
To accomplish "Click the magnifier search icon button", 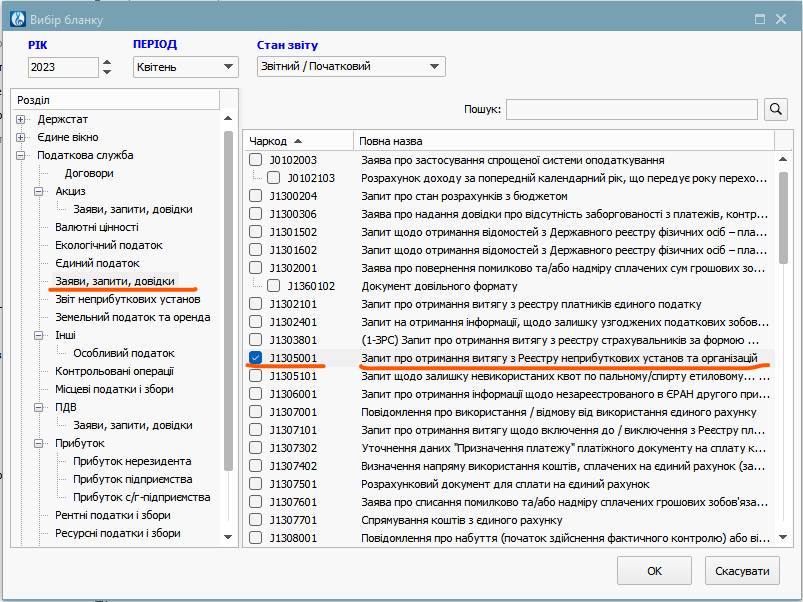I will (x=775, y=109).
